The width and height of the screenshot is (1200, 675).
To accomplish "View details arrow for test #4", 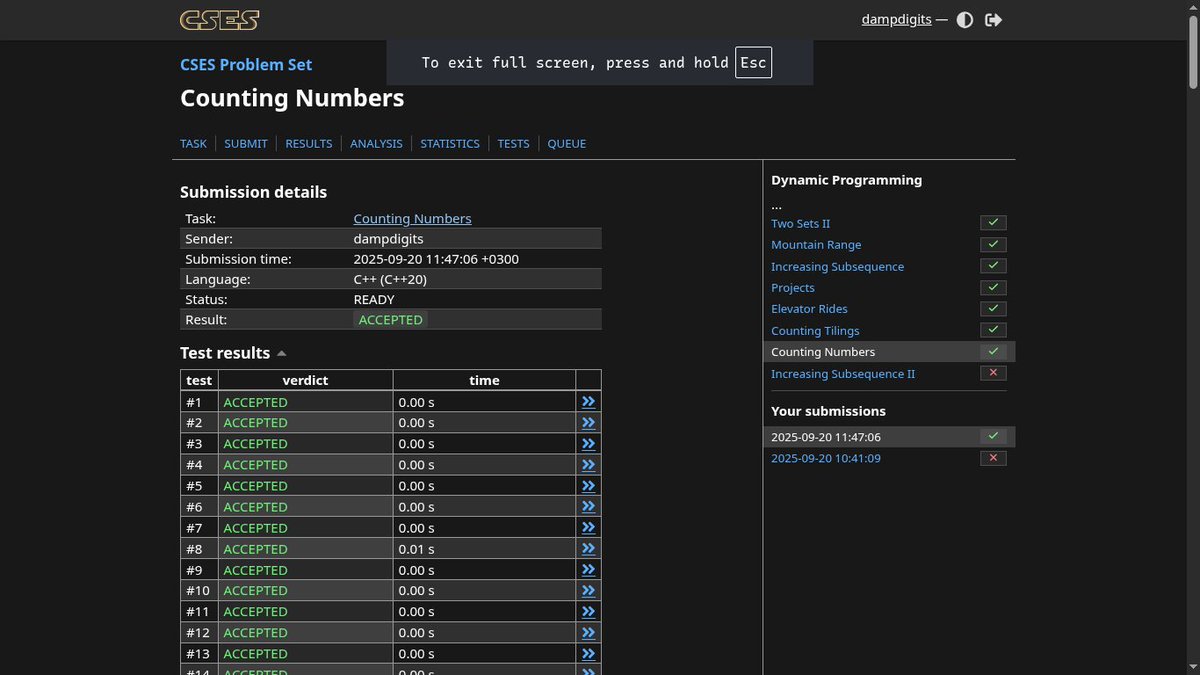I will 588,464.
